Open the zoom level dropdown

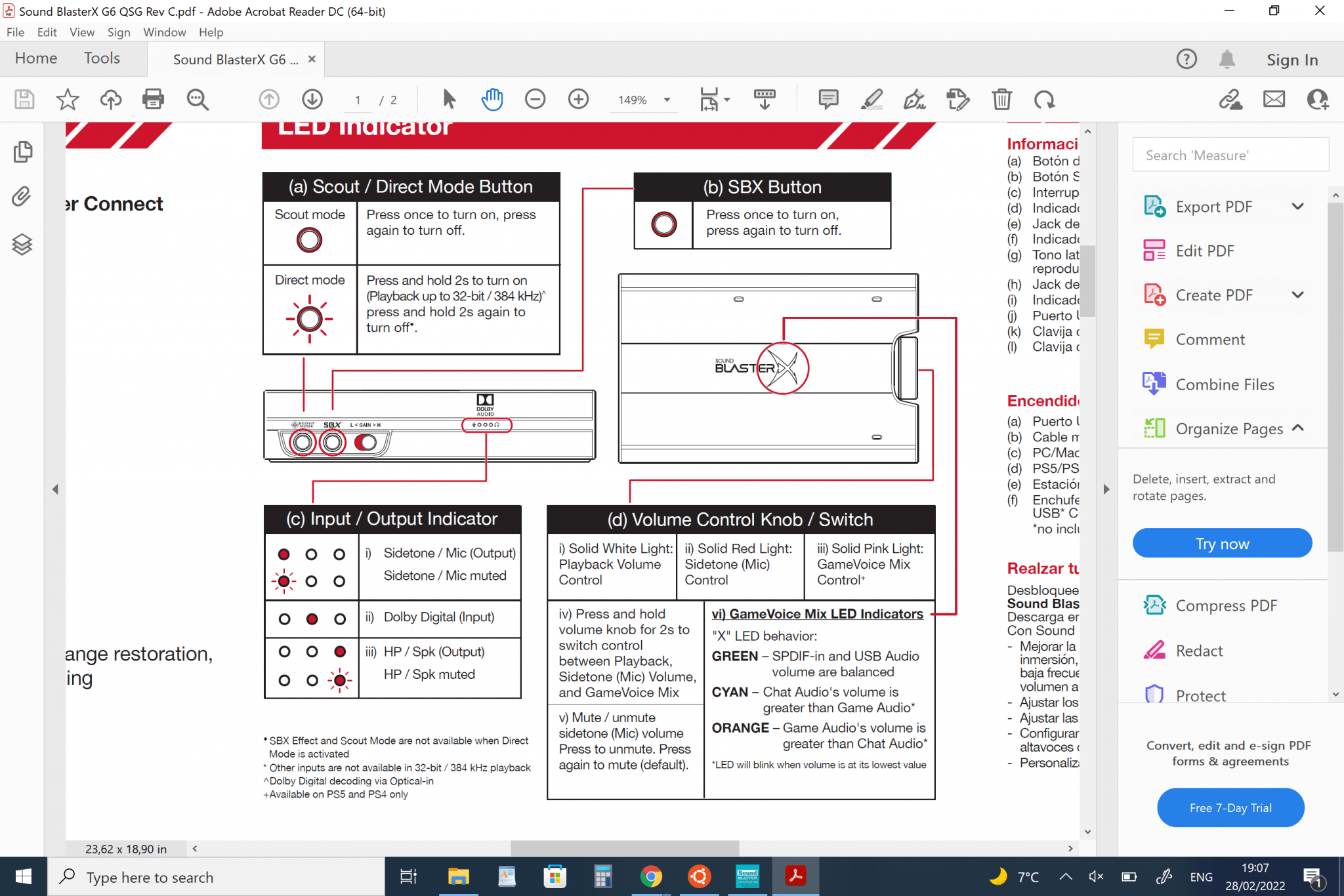click(667, 100)
